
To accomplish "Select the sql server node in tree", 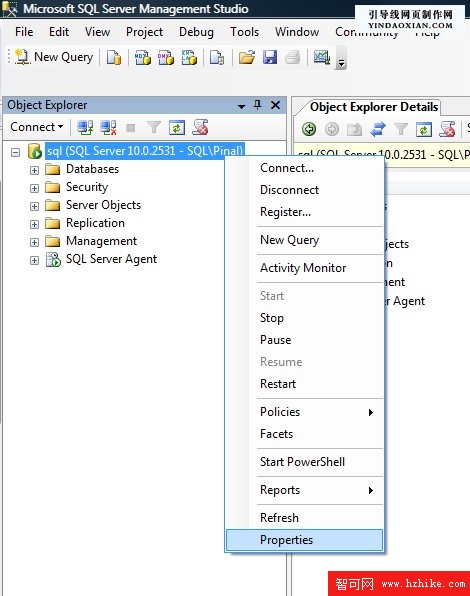I will pyautogui.click(x=145, y=151).
